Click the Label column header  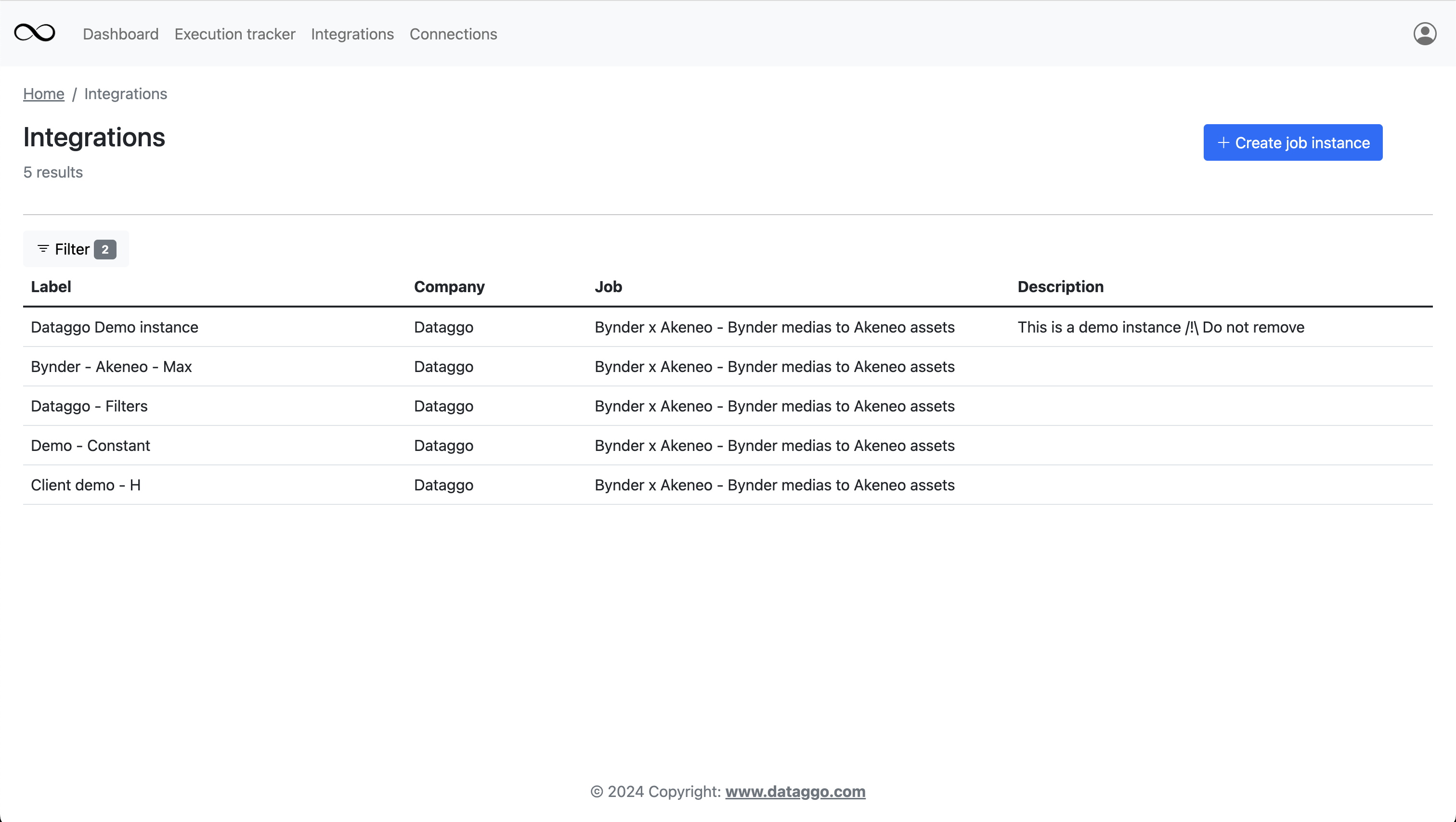50,286
